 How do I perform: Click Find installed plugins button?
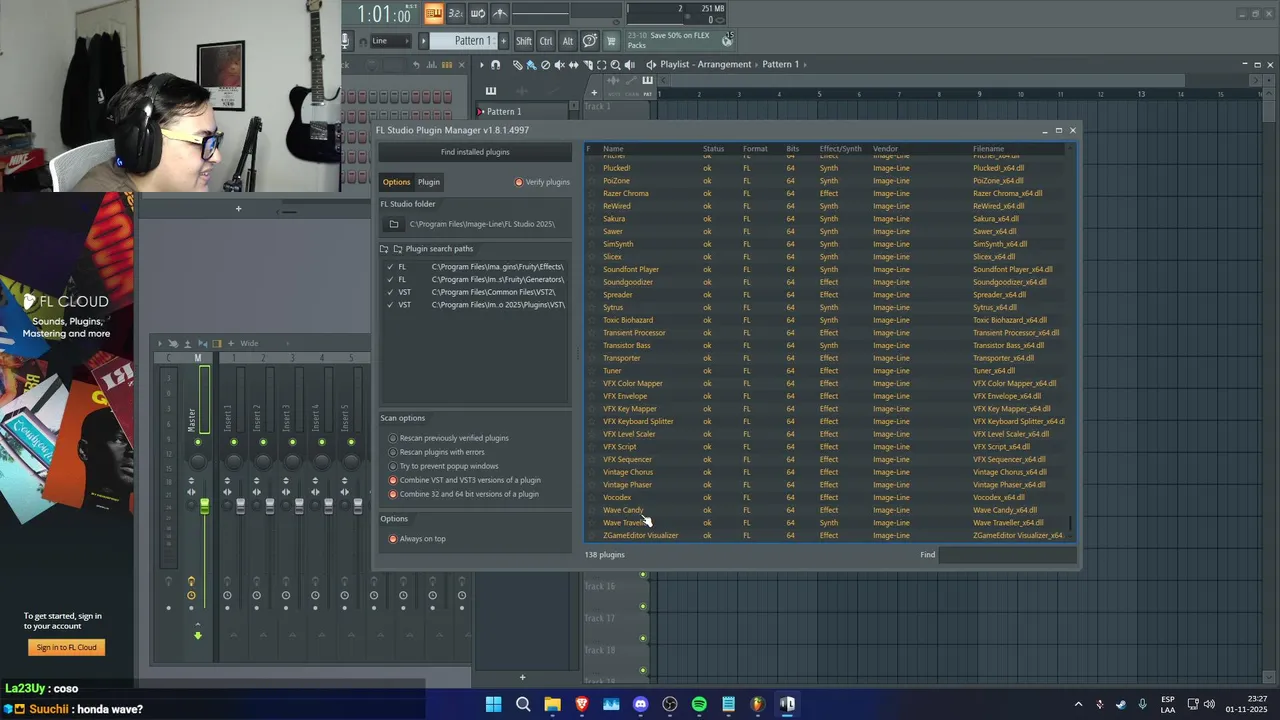(x=475, y=152)
